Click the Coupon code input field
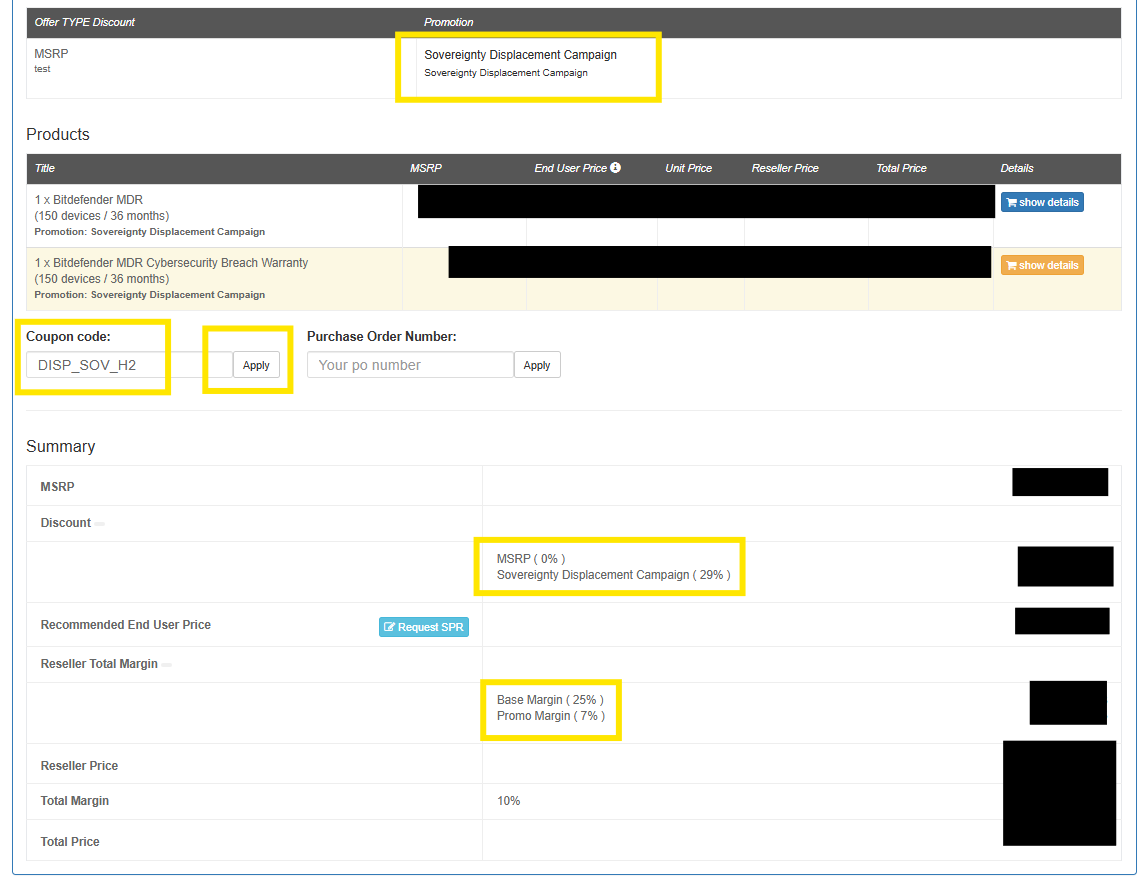Viewport: 1143px width, 883px height. pos(129,365)
